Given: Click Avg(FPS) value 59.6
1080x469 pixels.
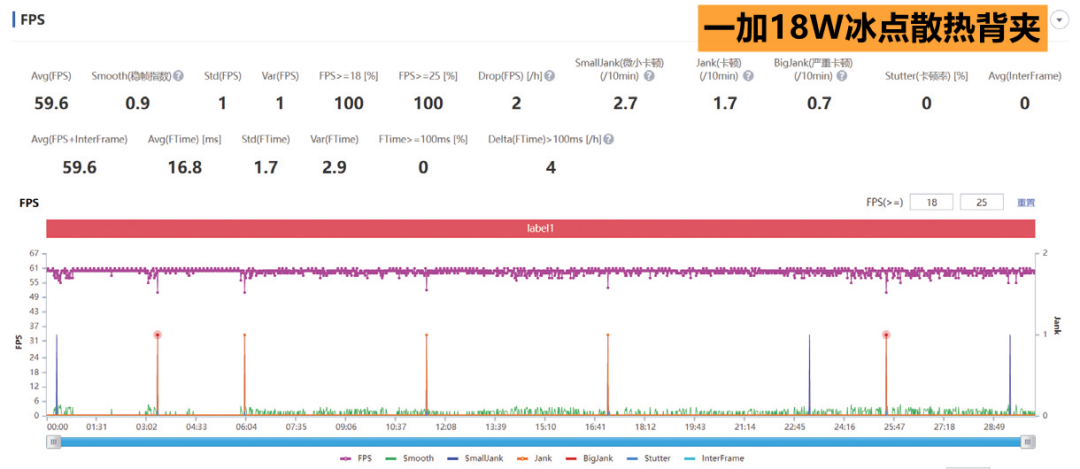Looking at the screenshot, I should coord(51,104).
